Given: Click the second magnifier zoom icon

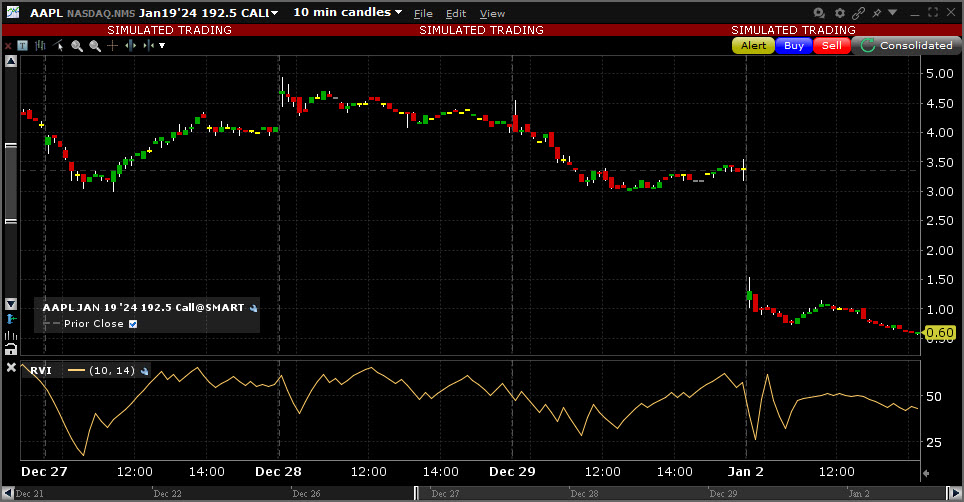Looking at the screenshot, I should tap(95, 45).
